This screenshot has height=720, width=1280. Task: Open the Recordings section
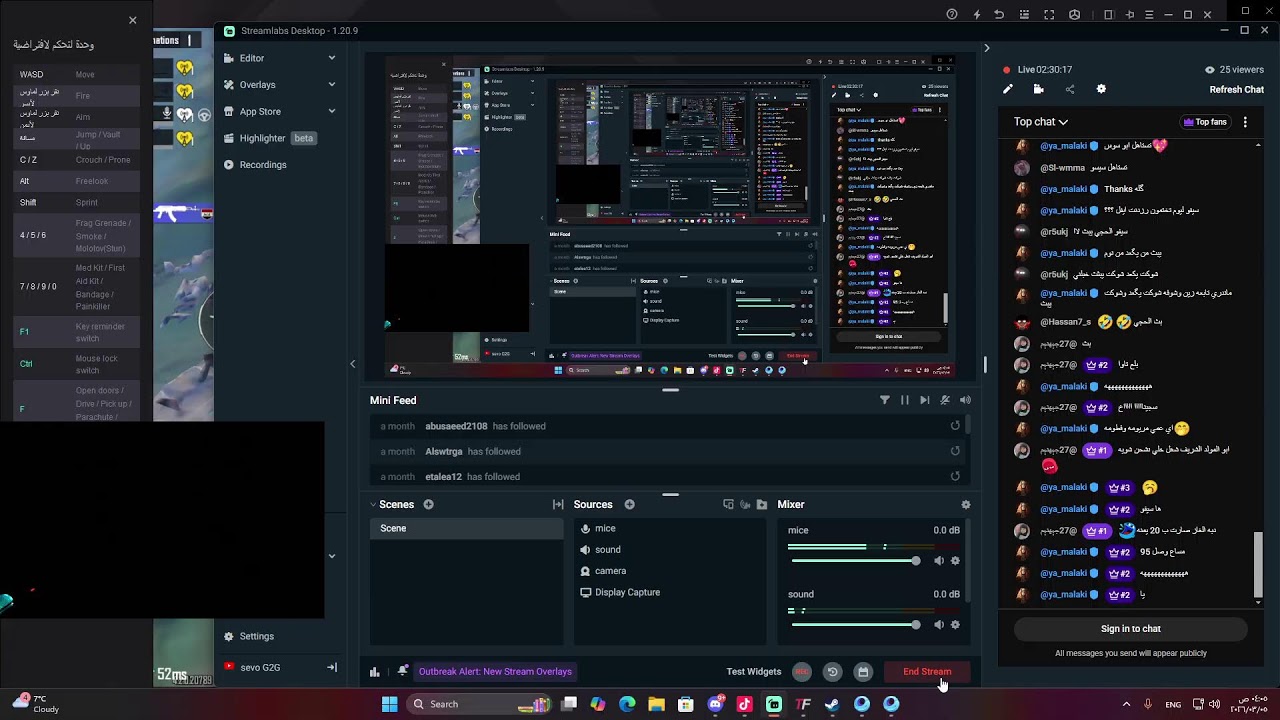pos(262,165)
